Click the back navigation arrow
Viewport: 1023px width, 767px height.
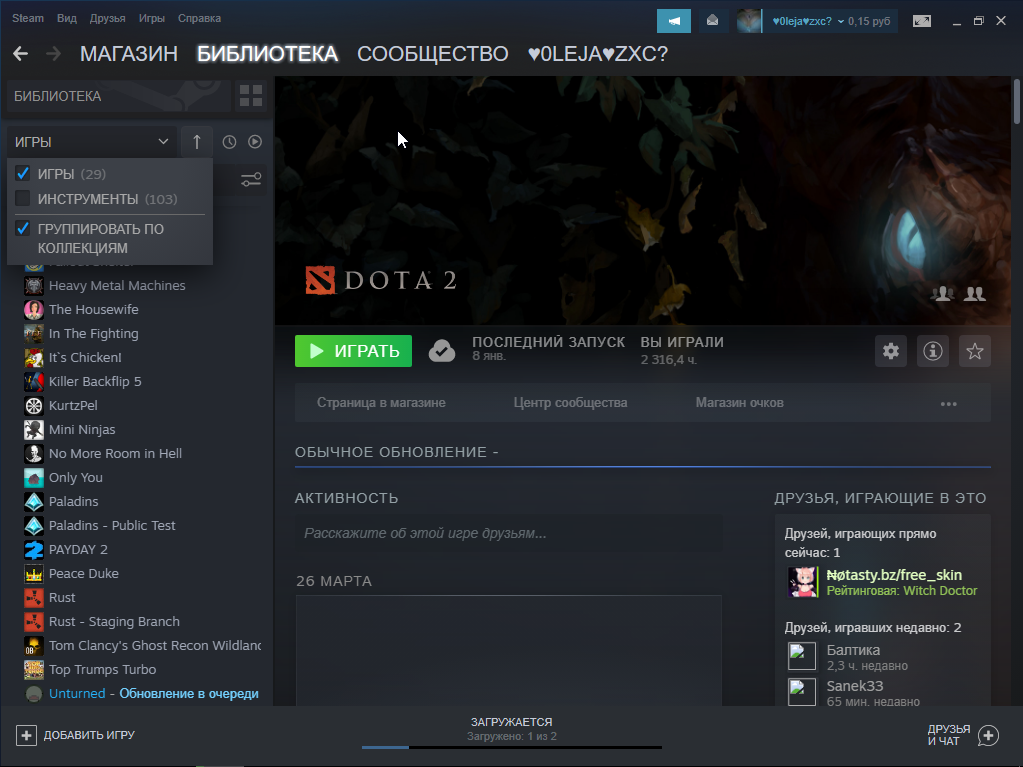[21, 53]
